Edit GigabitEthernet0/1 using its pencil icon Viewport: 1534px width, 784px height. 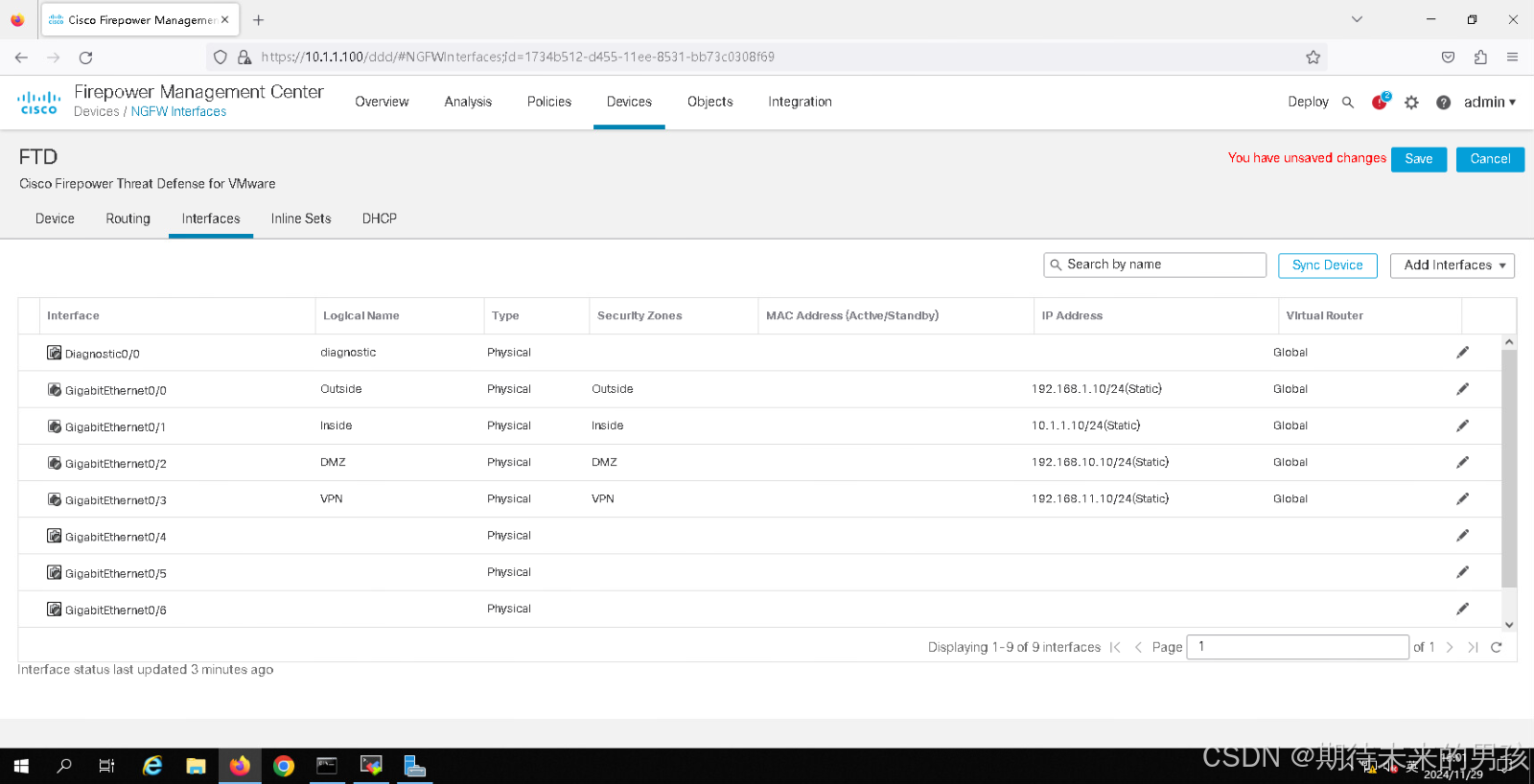click(1462, 426)
